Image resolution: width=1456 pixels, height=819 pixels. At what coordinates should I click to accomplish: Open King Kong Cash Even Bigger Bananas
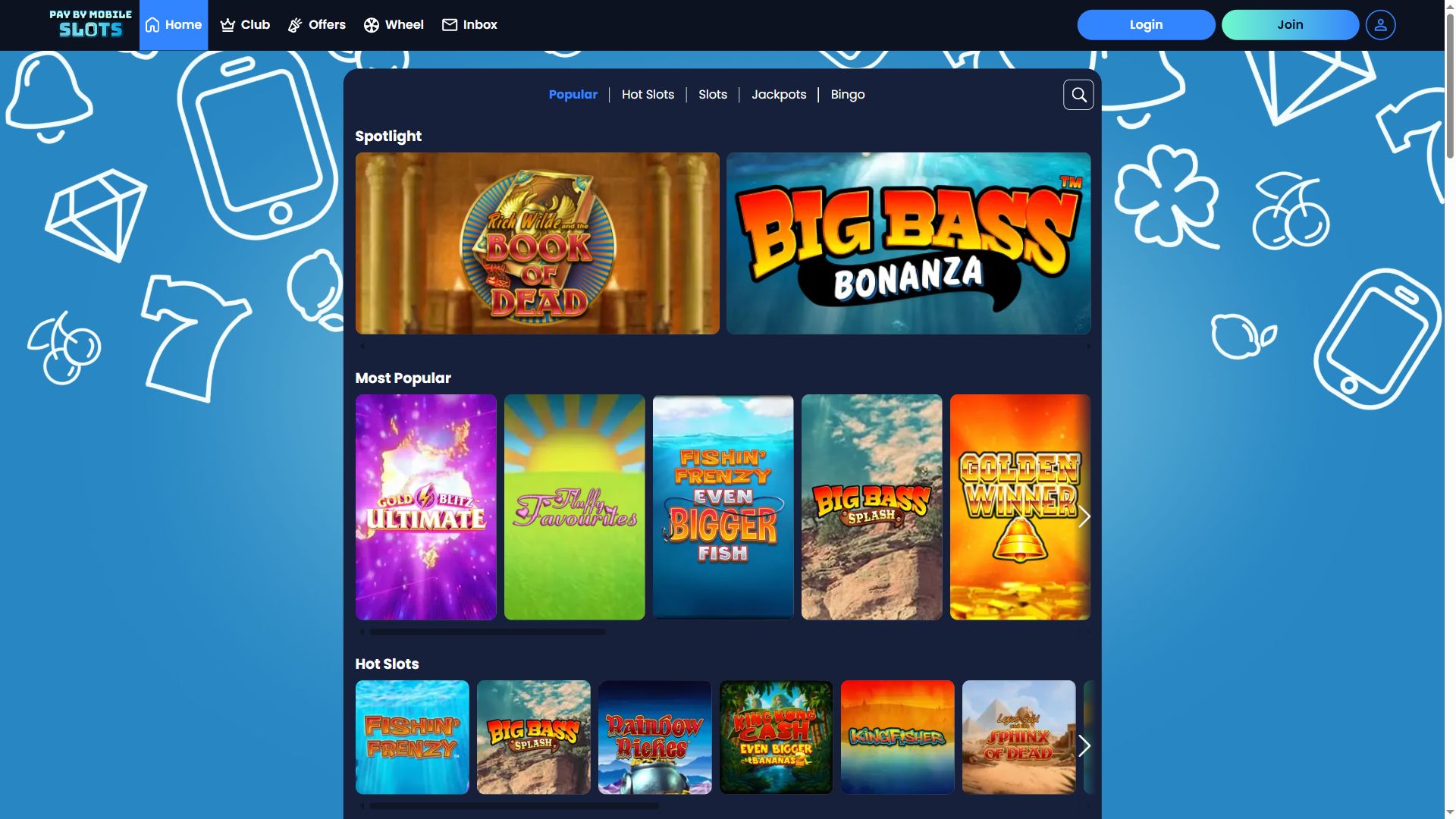(x=777, y=737)
